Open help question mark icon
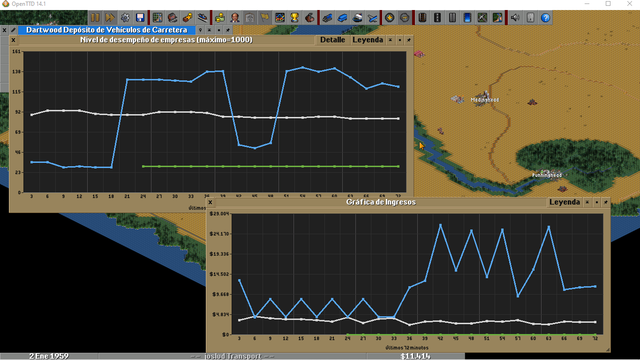This screenshot has height=360, width=640. [x=546, y=18]
